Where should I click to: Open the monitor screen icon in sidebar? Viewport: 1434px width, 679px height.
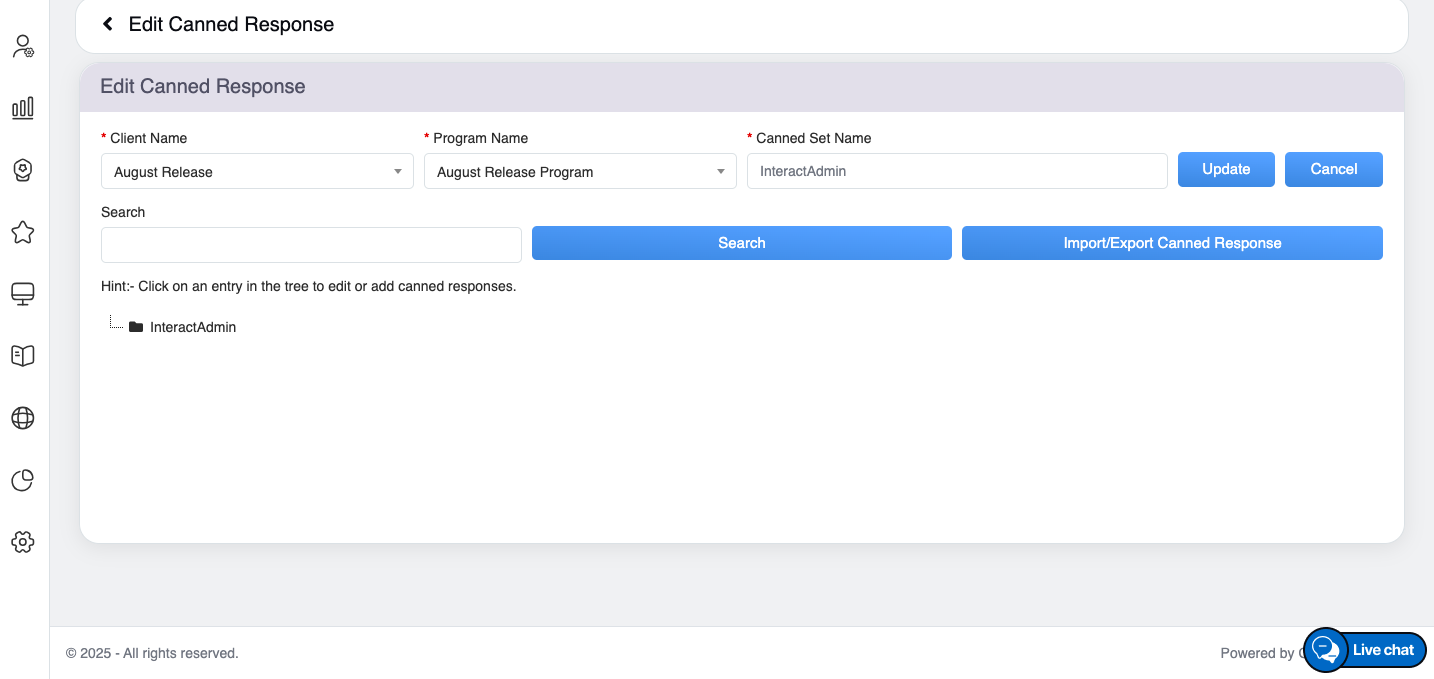23,294
